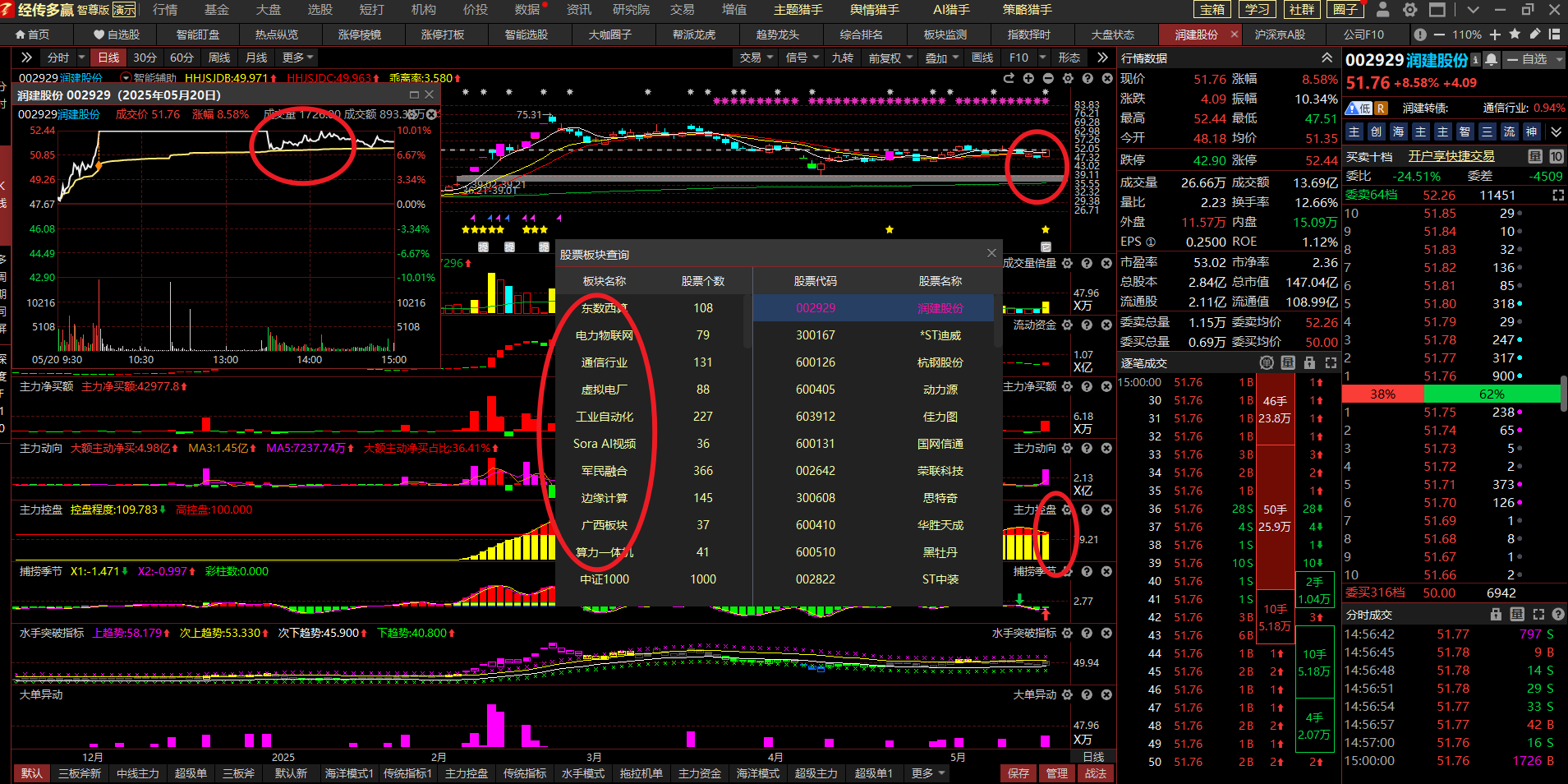
Task: Open the 交易 dropdown in chart toolbar
Action: pos(756,58)
